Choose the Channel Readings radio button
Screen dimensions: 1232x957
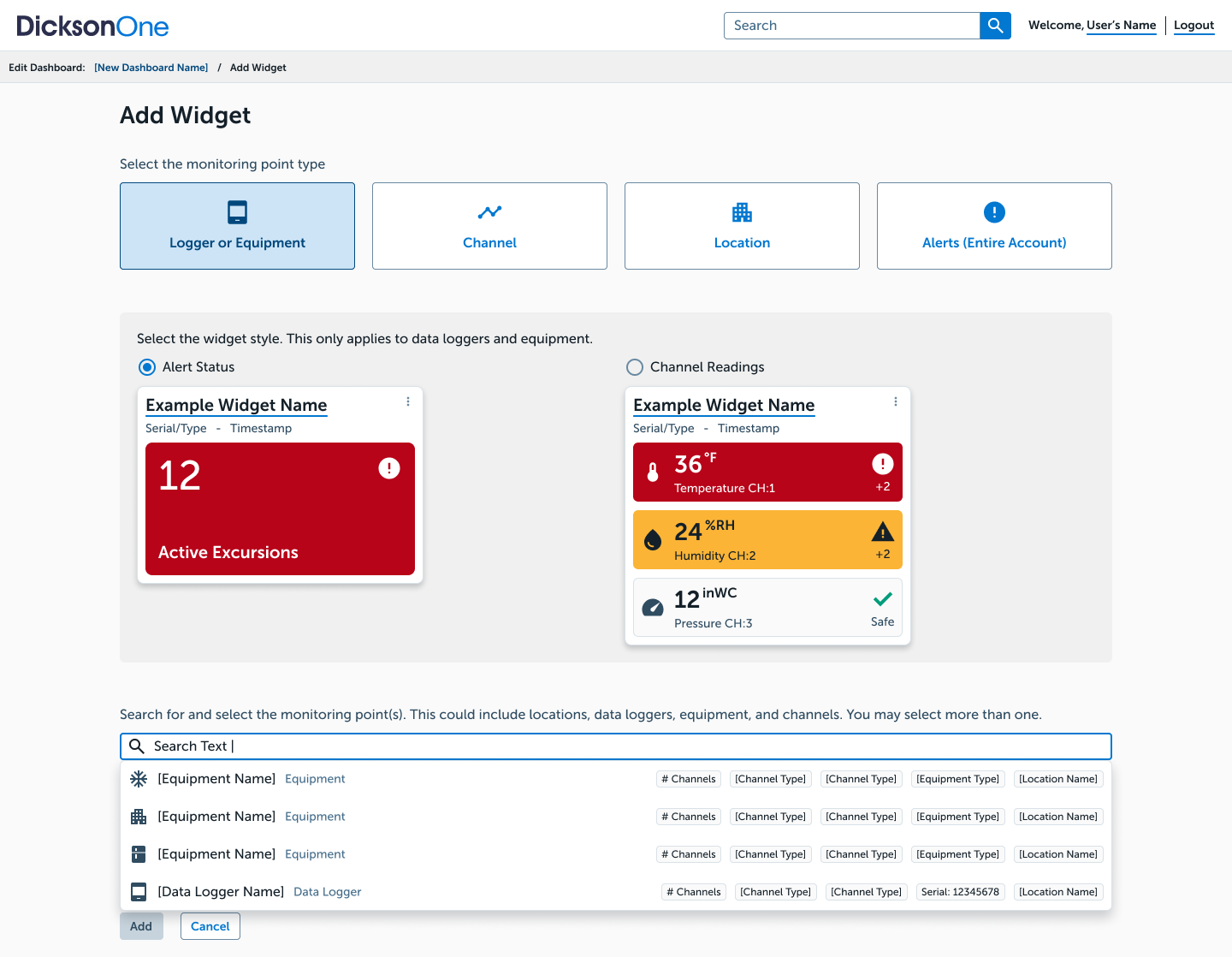[635, 367]
